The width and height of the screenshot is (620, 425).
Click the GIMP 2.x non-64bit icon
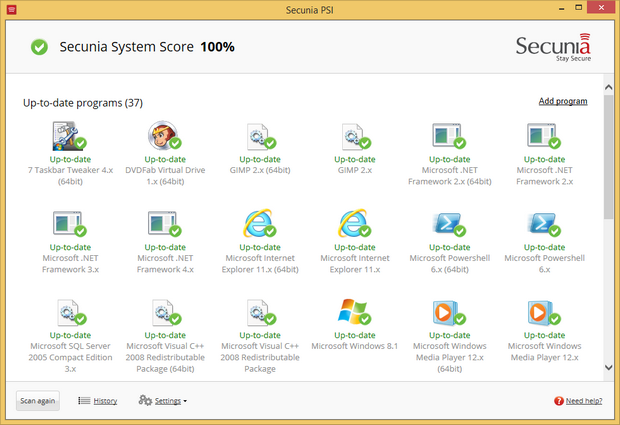tap(355, 137)
